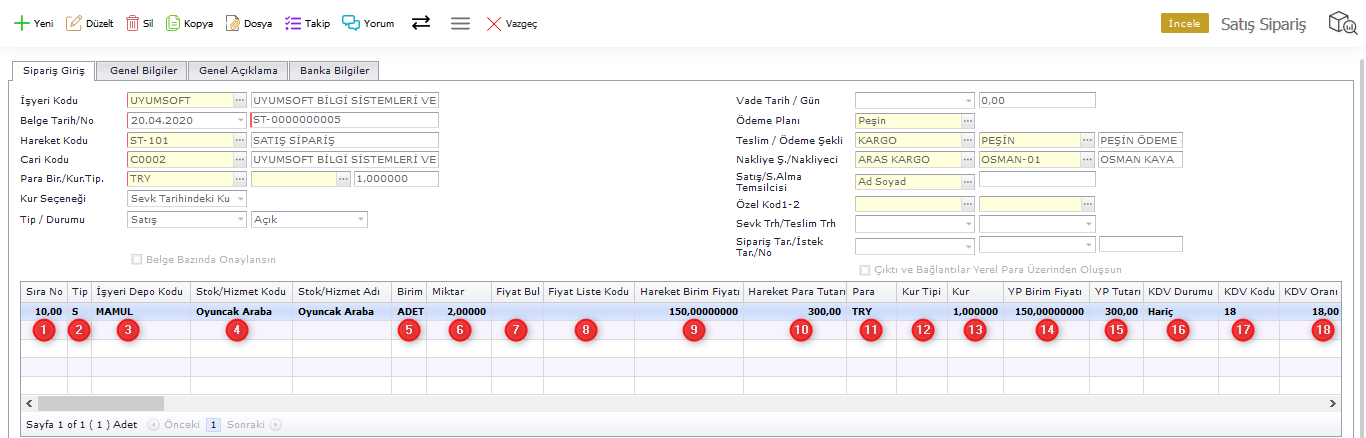Click the Vazgeç cancel X icon
1366x438 pixels.
pos(494,23)
